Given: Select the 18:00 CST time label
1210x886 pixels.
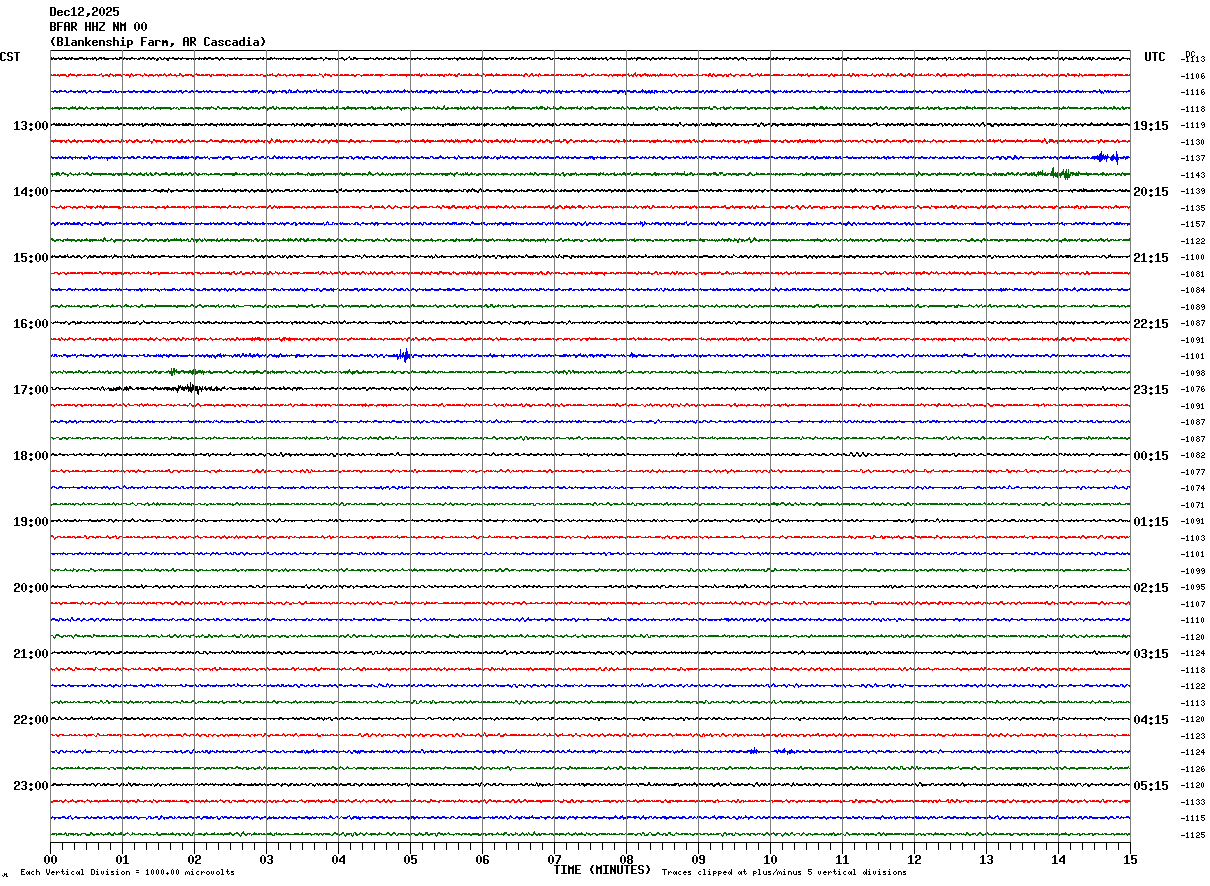Looking at the screenshot, I should [30, 456].
